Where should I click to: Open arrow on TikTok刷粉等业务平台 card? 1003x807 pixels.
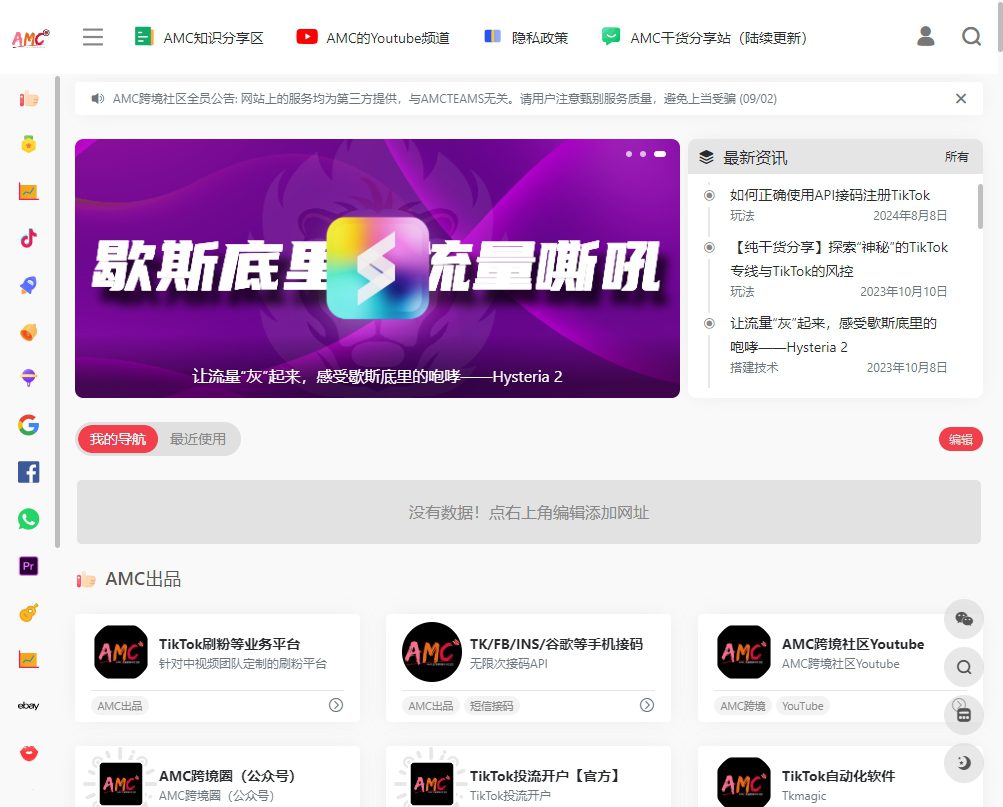click(336, 705)
